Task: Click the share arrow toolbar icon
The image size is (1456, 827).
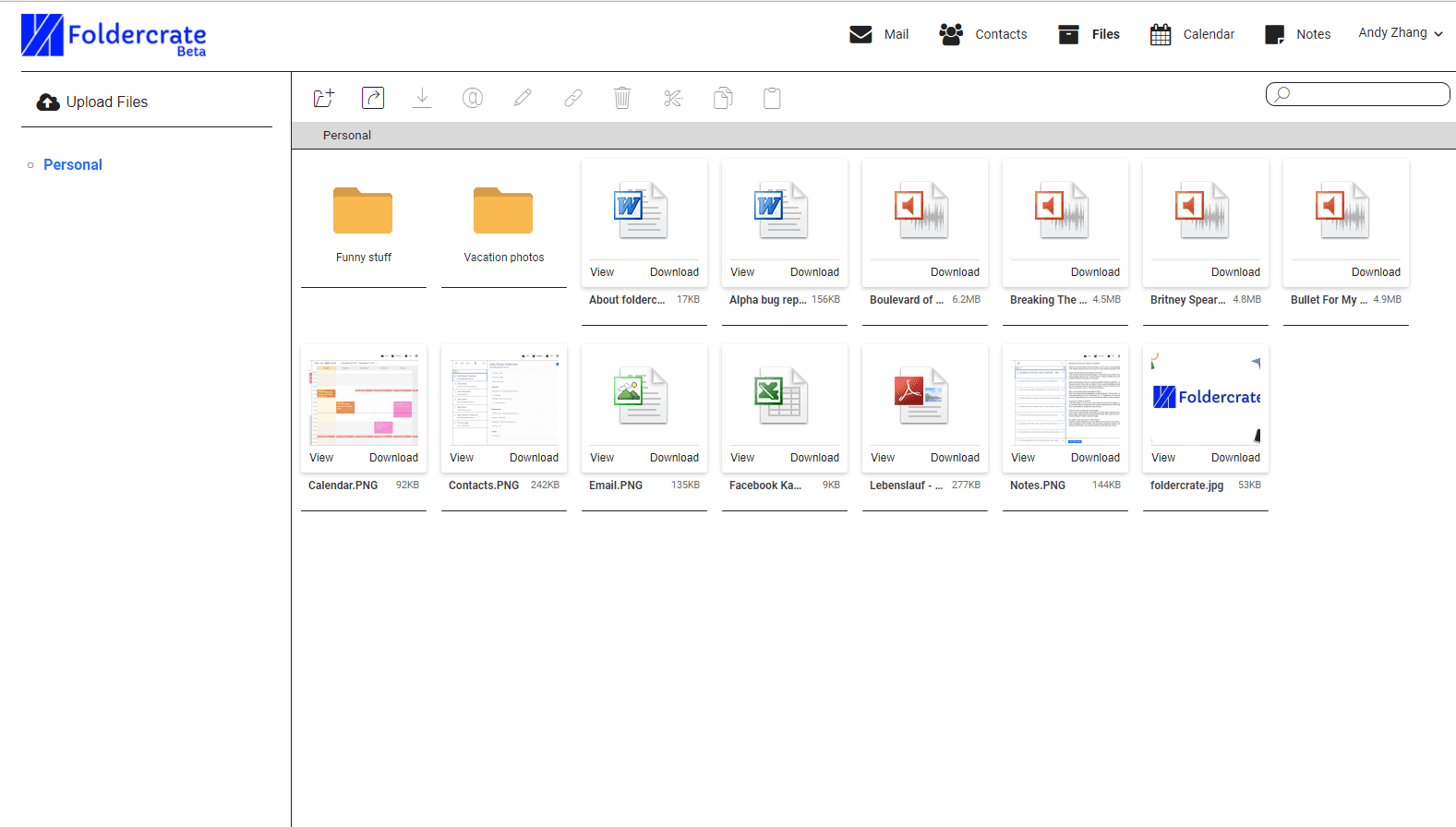Action: [x=373, y=98]
